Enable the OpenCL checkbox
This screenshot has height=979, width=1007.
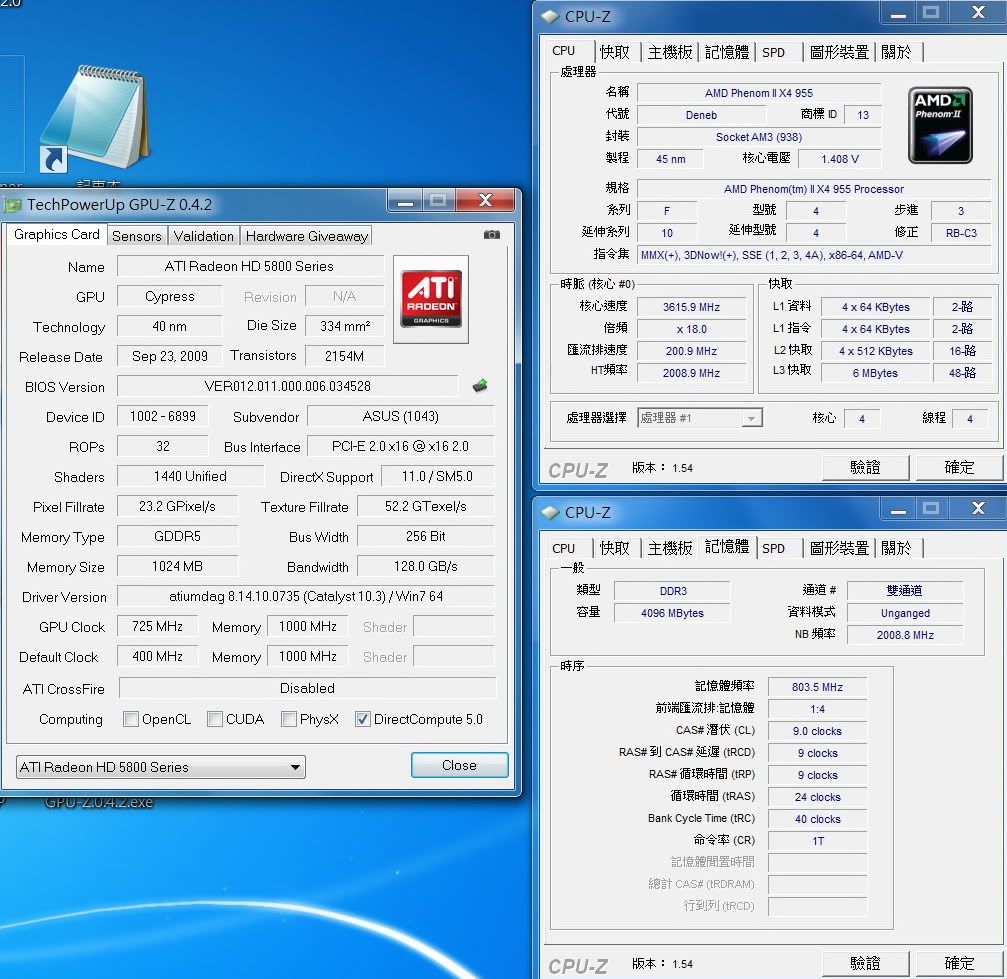(x=131, y=719)
